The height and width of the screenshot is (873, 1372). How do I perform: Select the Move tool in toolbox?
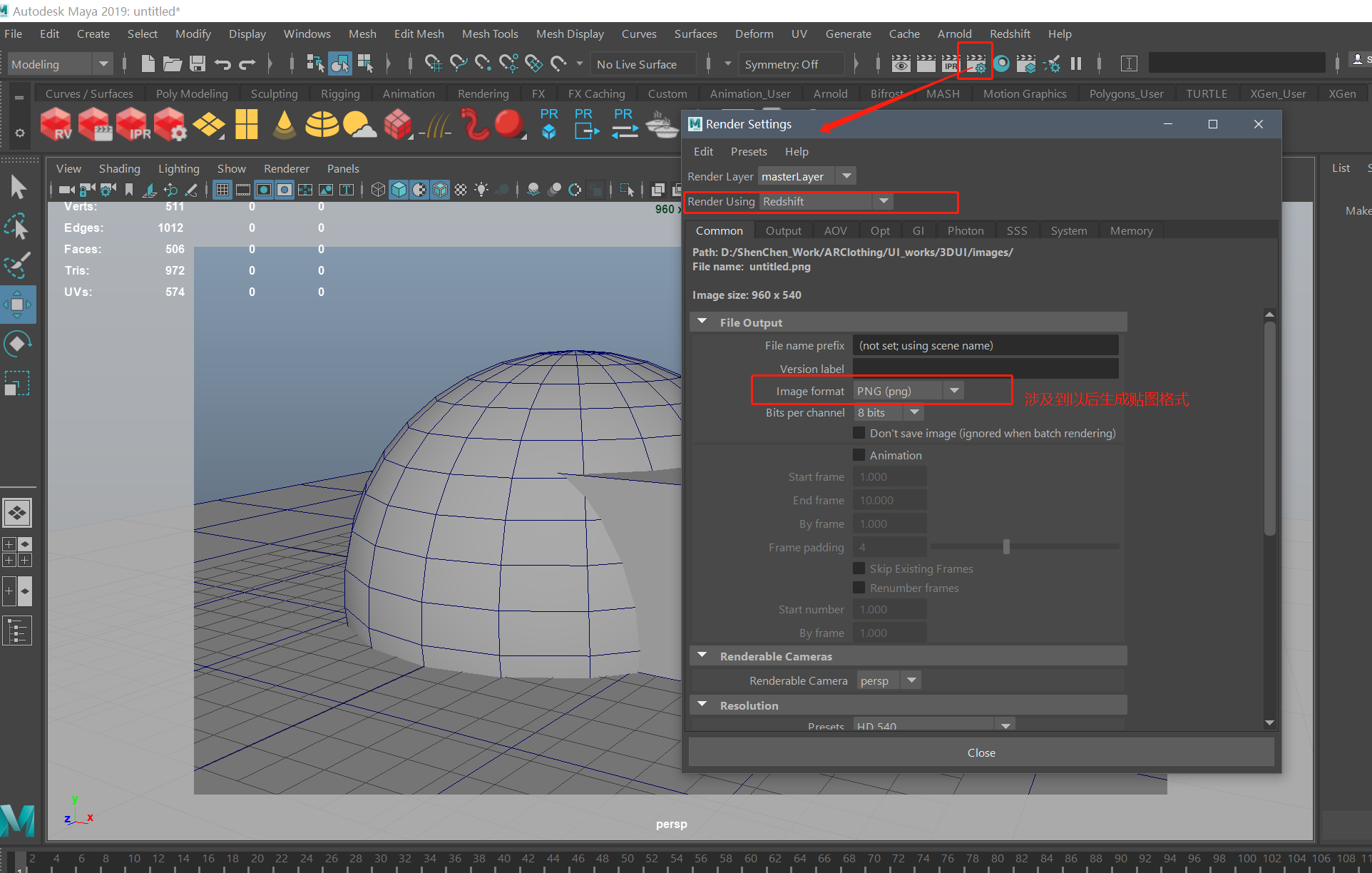17,305
